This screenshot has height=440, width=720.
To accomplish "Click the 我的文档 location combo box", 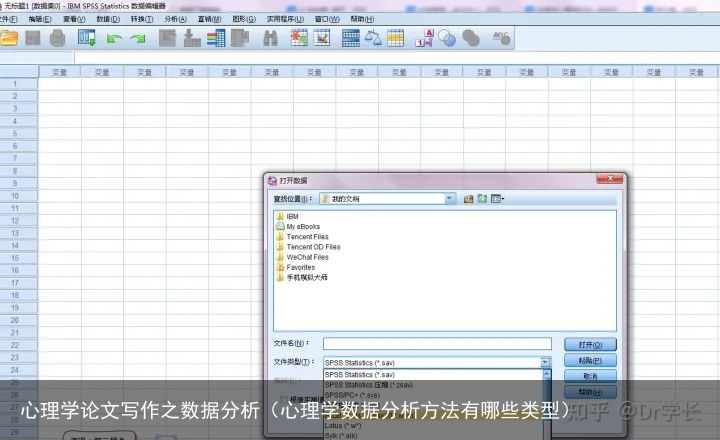I will pos(387,199).
